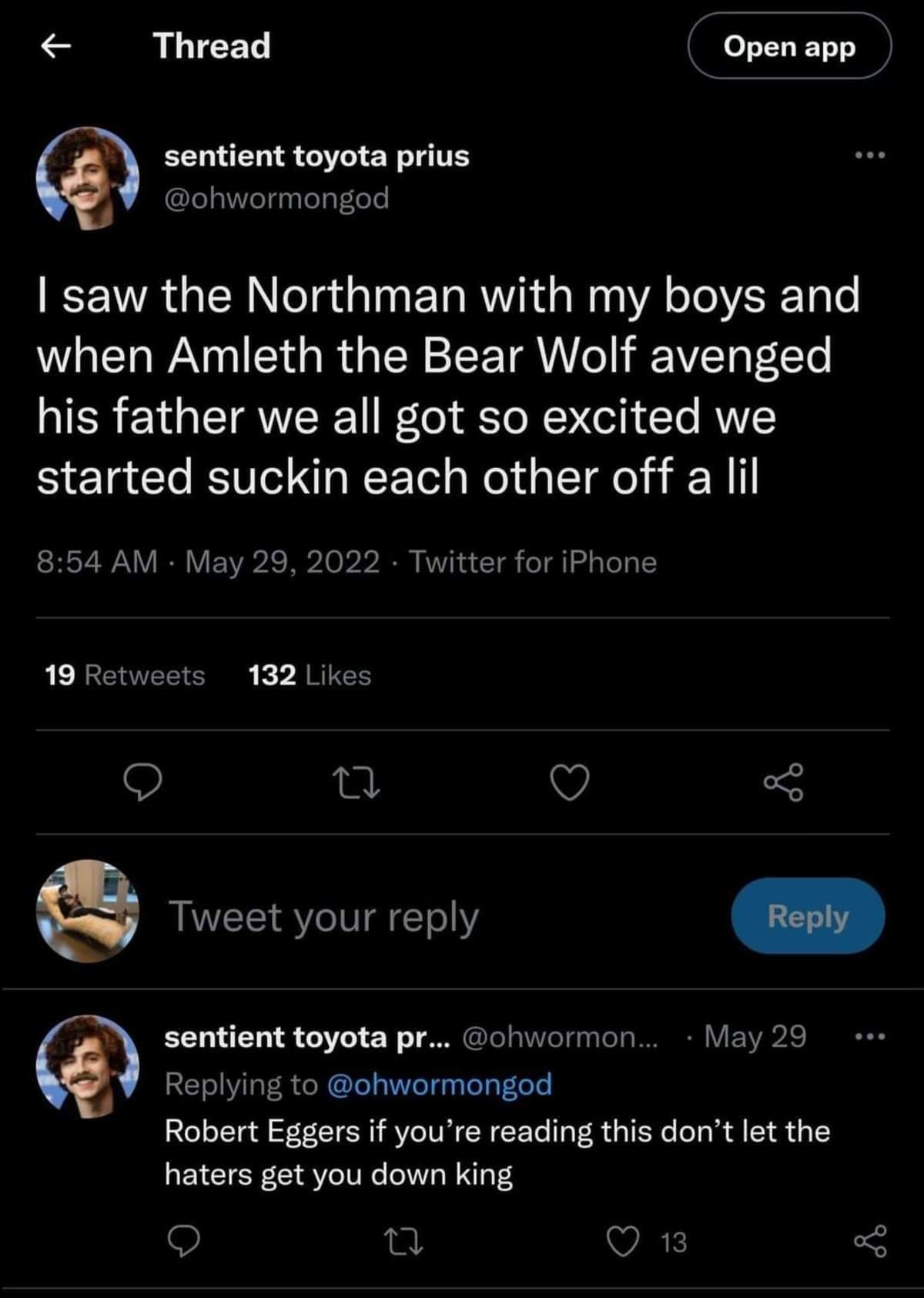The height and width of the screenshot is (1298, 924).
Task: Like the reply tweet with 13 likes
Action: point(624,1241)
